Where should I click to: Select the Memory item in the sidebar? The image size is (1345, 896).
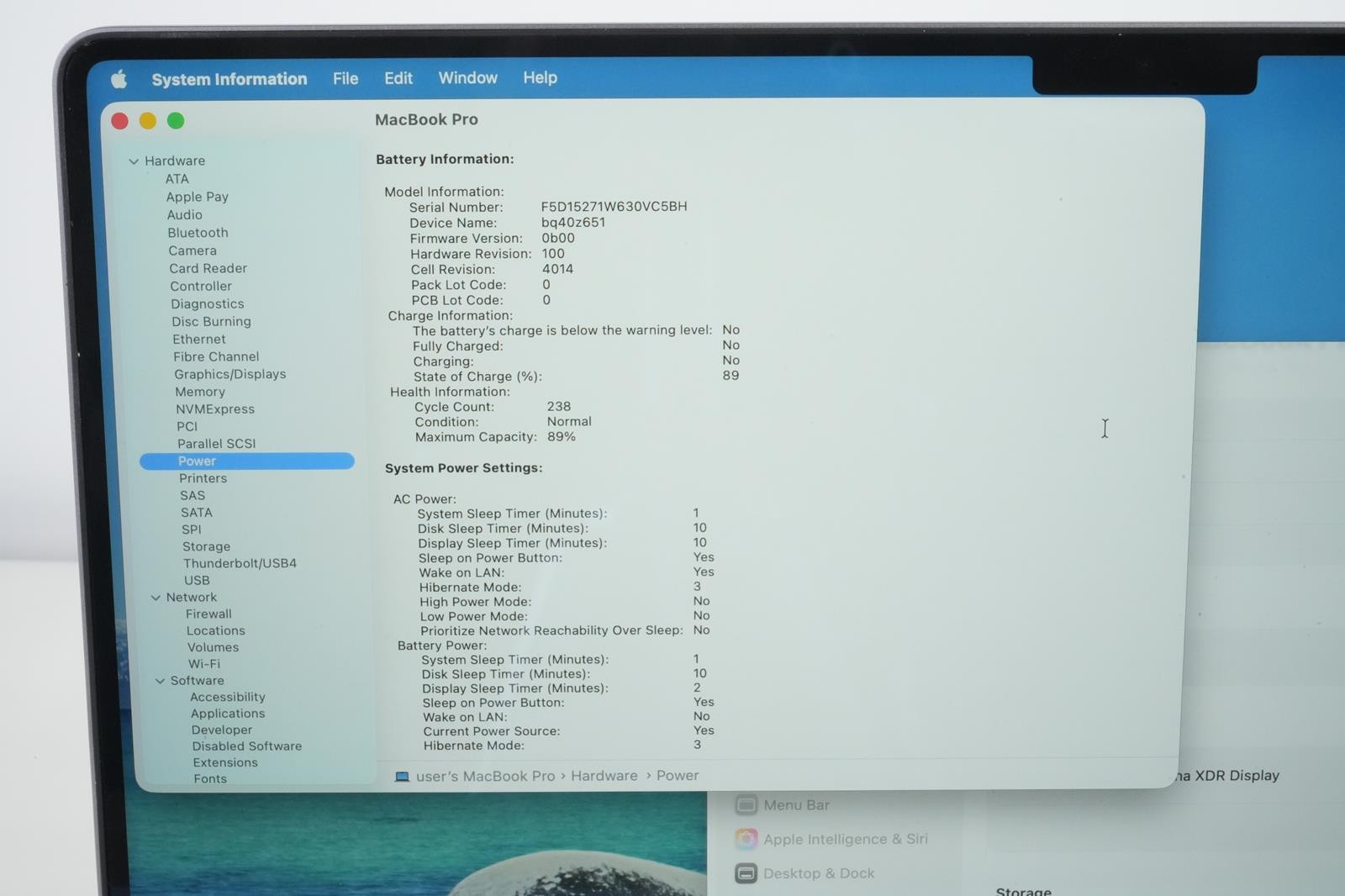point(200,392)
